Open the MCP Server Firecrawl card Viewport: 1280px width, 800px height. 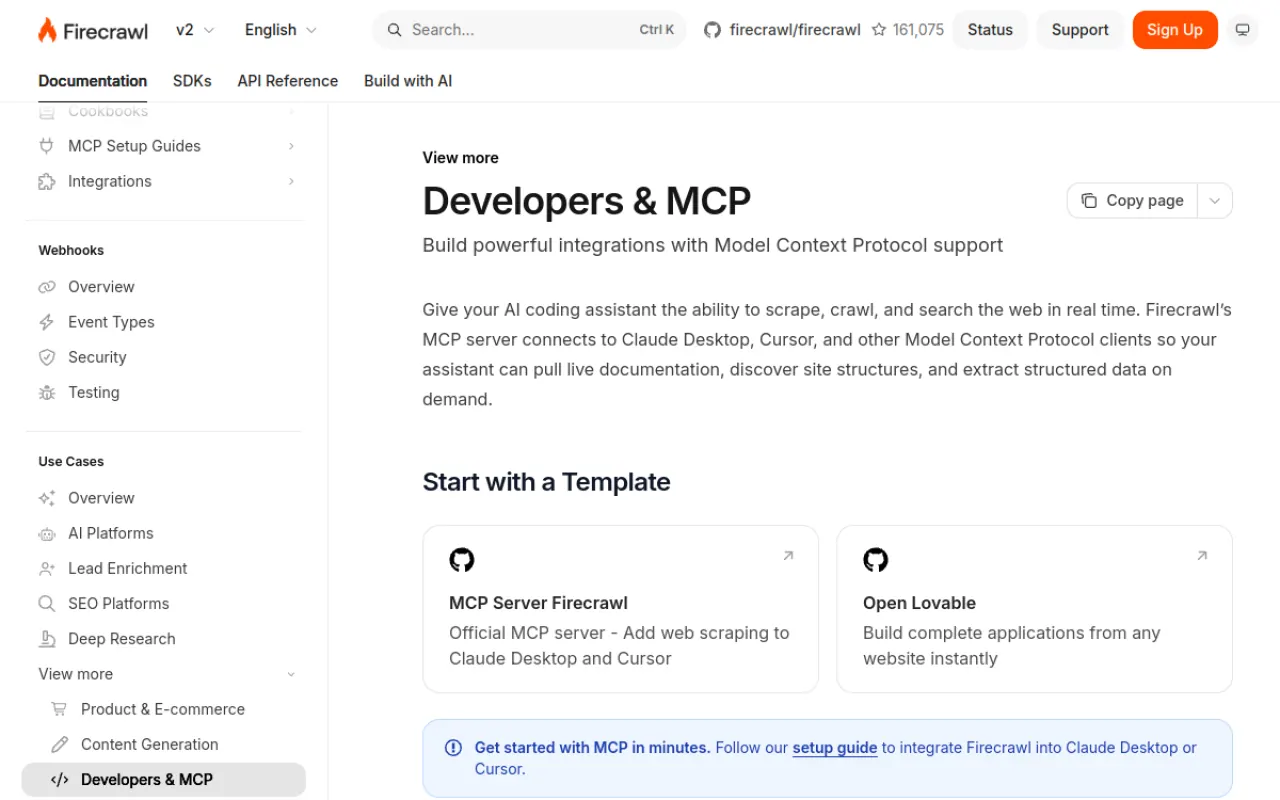click(621, 609)
